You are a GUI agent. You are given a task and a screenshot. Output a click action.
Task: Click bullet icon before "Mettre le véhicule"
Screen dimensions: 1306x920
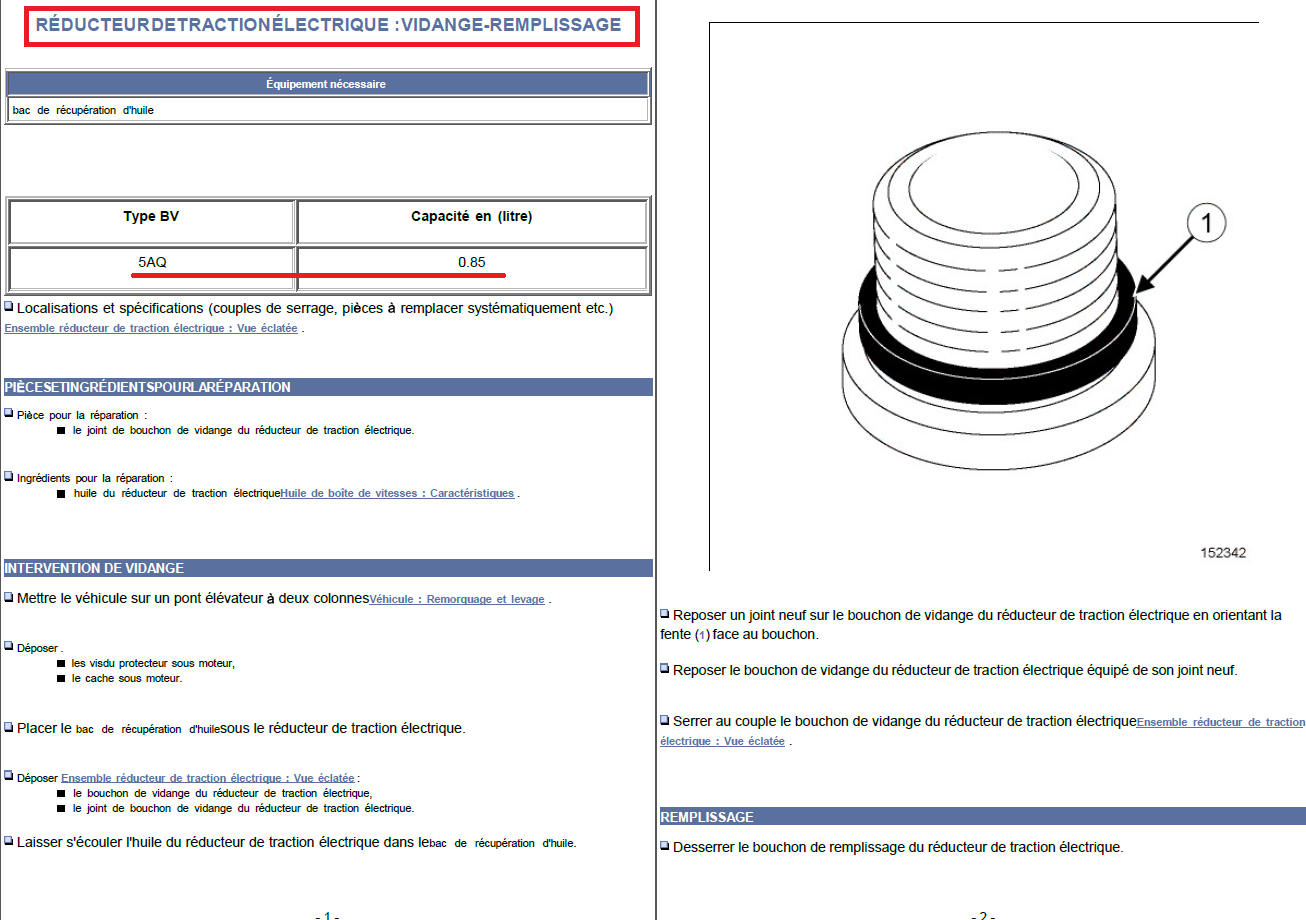tap(9, 598)
